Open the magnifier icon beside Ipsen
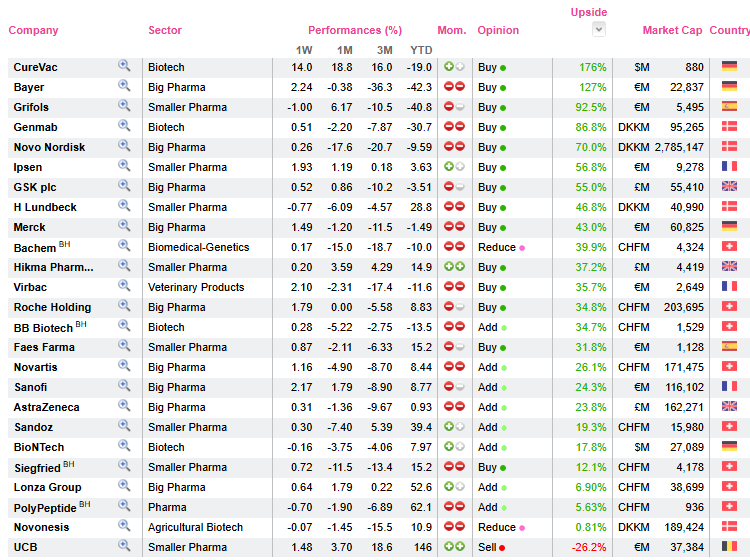 tap(124, 165)
